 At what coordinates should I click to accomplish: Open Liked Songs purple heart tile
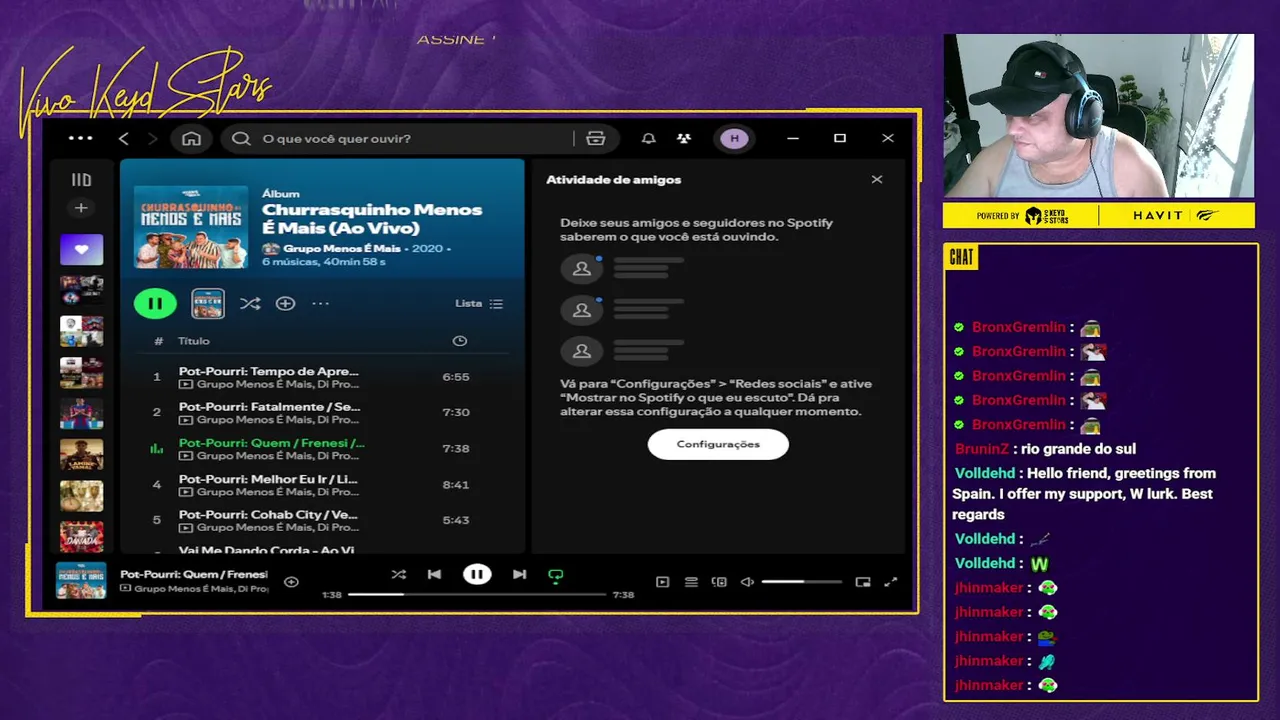click(x=81, y=249)
